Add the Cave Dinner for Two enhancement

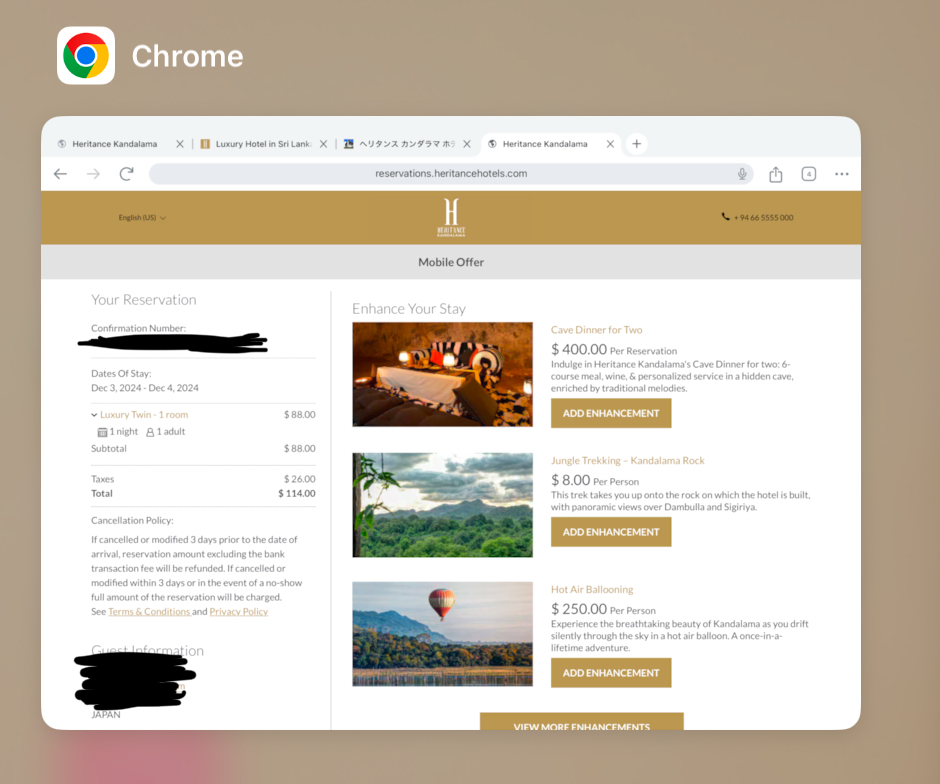coord(611,413)
